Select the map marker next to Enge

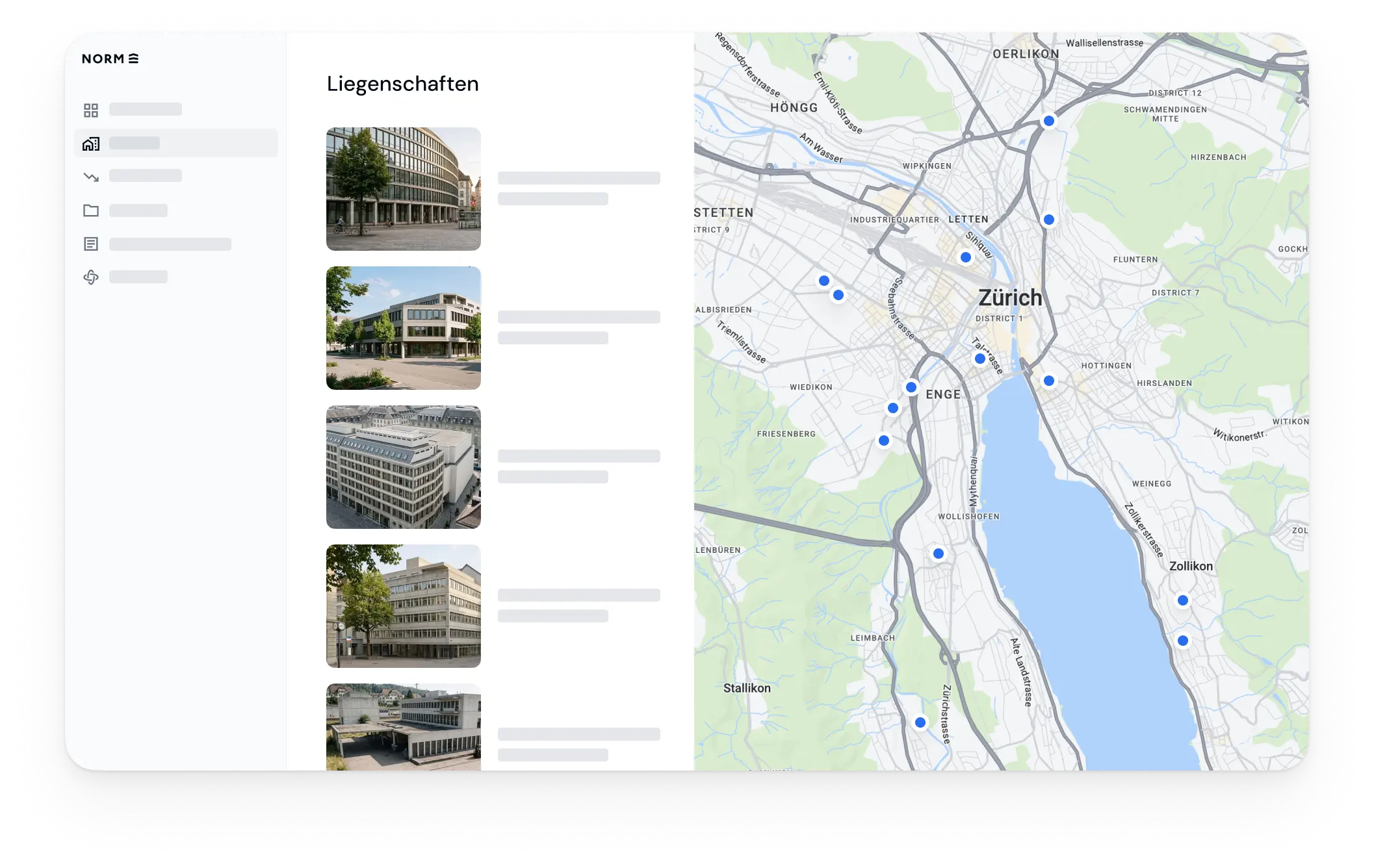pos(911,387)
